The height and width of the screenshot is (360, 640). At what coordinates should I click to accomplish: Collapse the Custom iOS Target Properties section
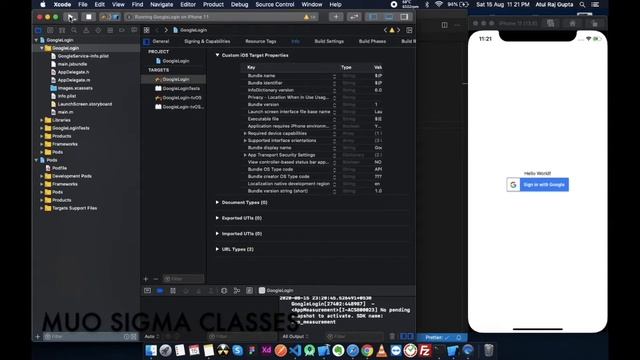click(x=217, y=55)
